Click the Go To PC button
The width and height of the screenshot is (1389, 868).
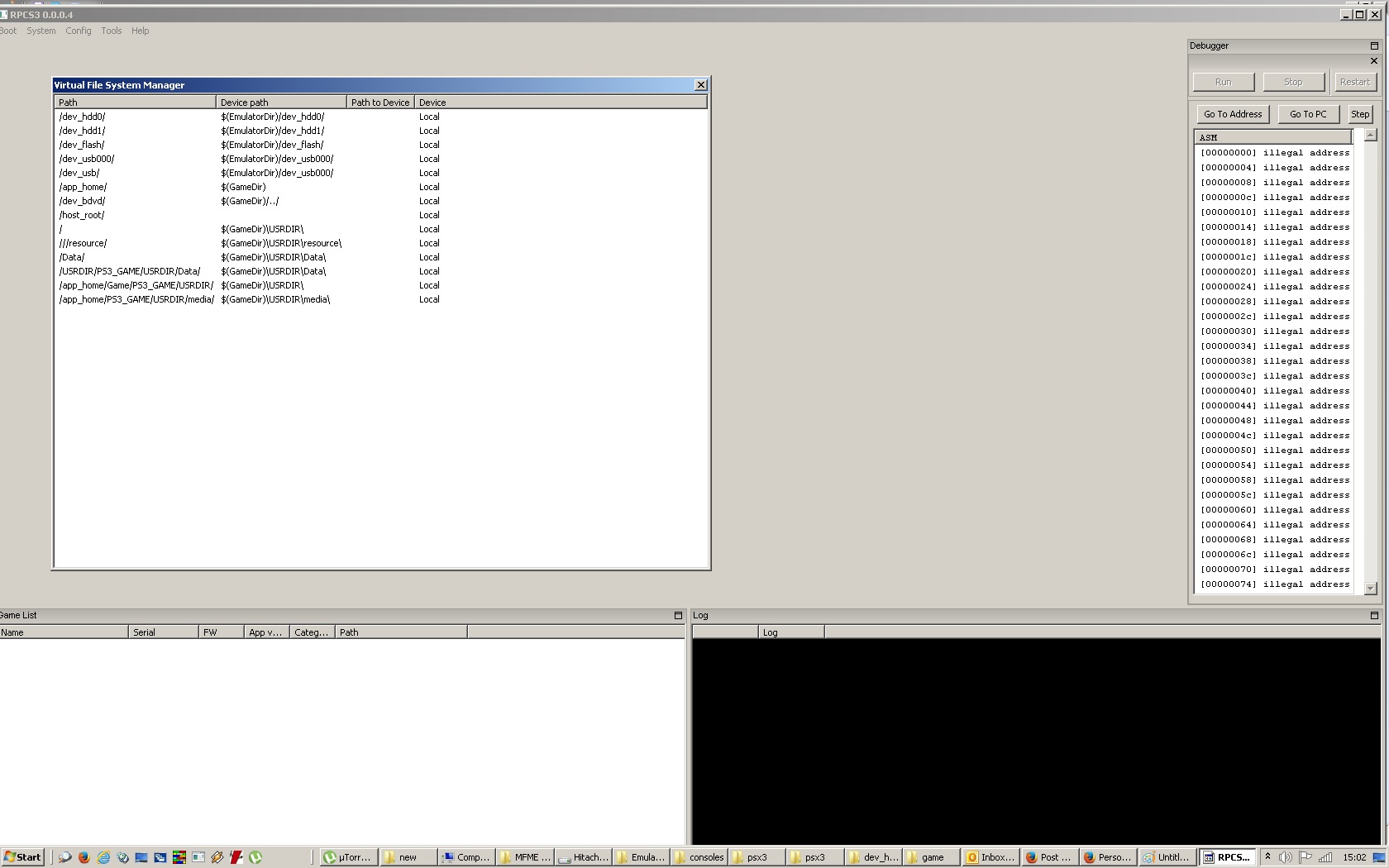1308,114
